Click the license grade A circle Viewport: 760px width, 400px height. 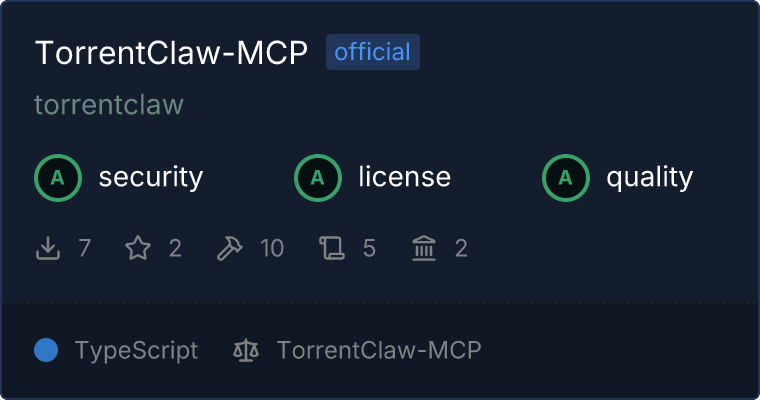coord(317,178)
